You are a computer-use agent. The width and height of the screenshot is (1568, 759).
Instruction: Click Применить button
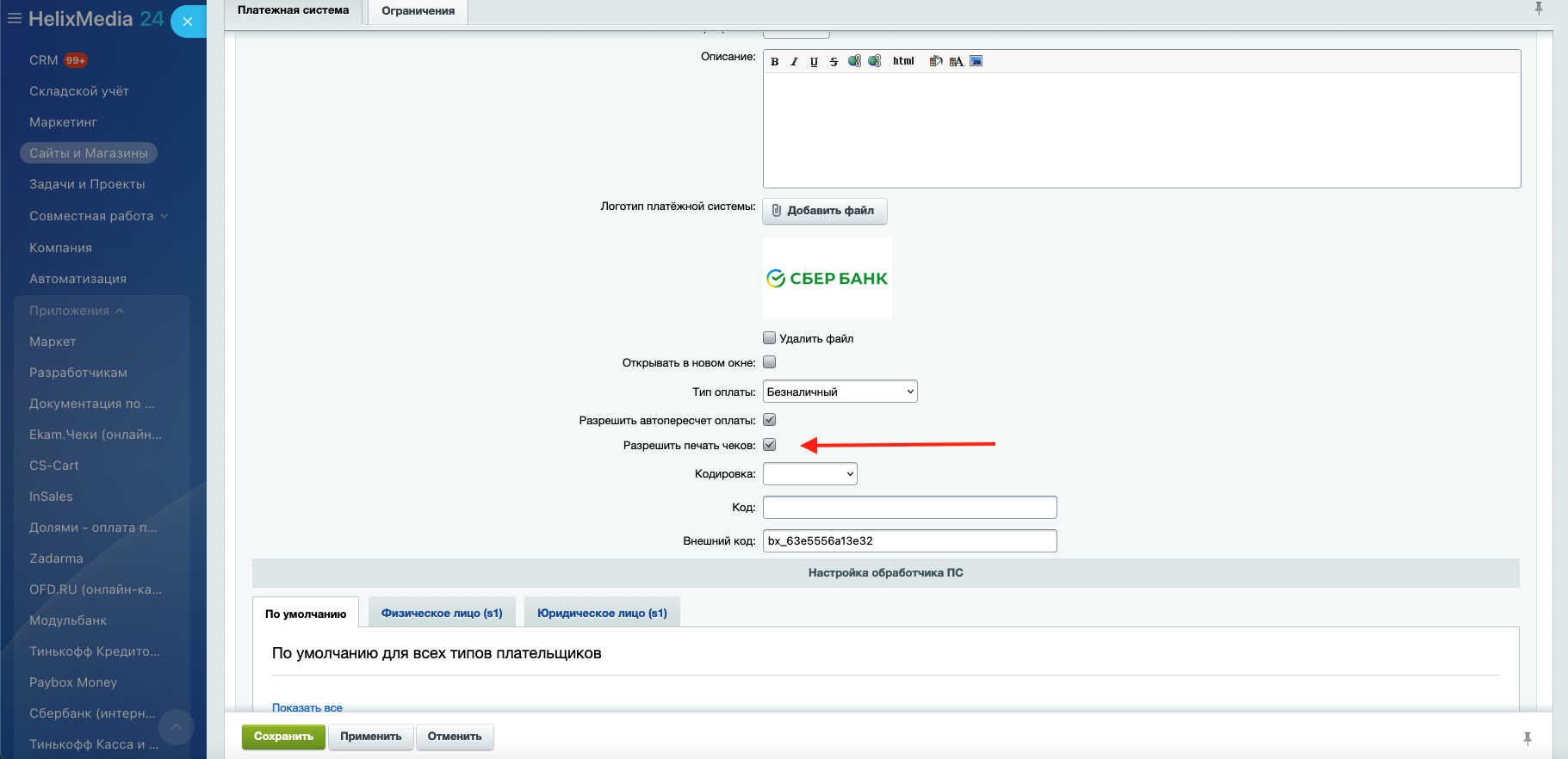(x=371, y=737)
